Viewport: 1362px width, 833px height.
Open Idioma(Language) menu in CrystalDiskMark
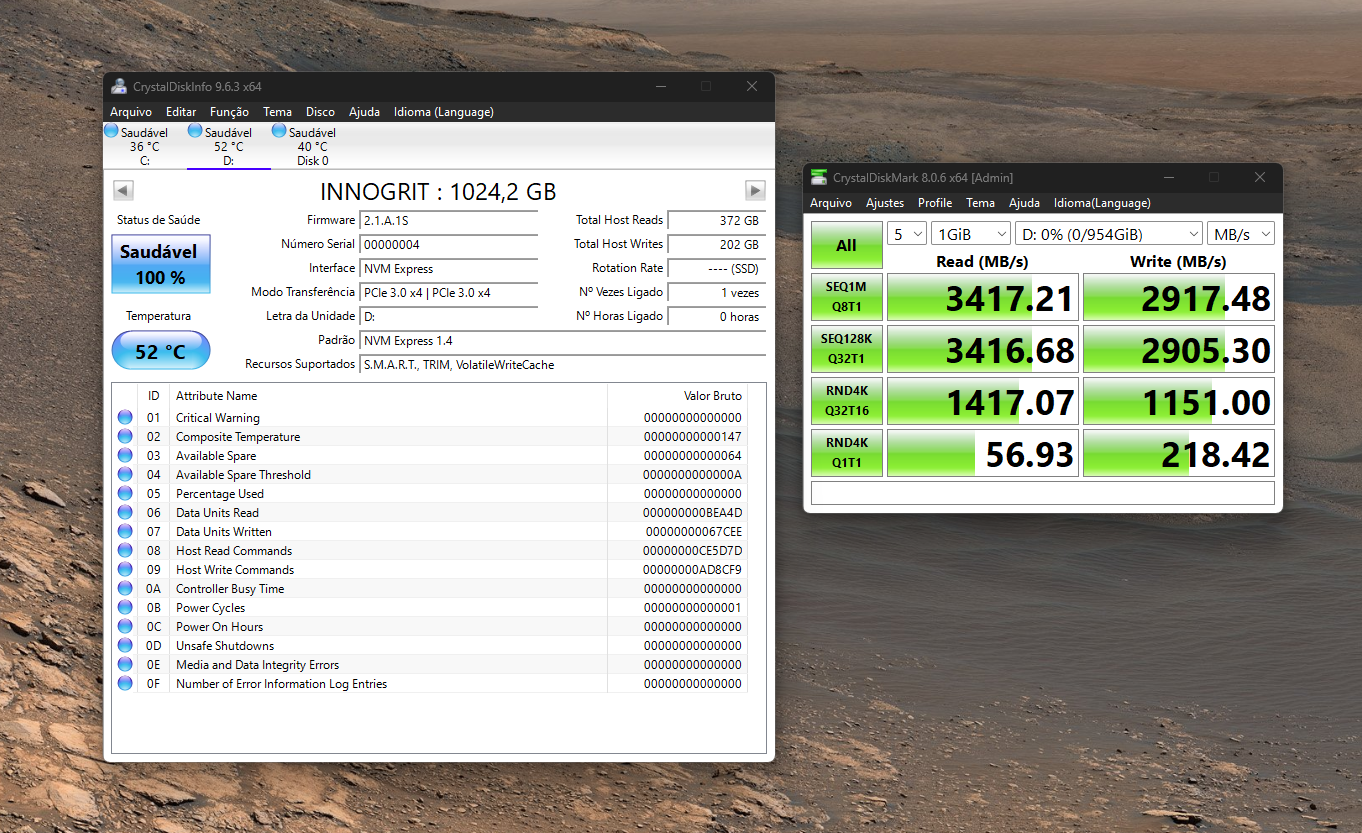pos(1102,203)
